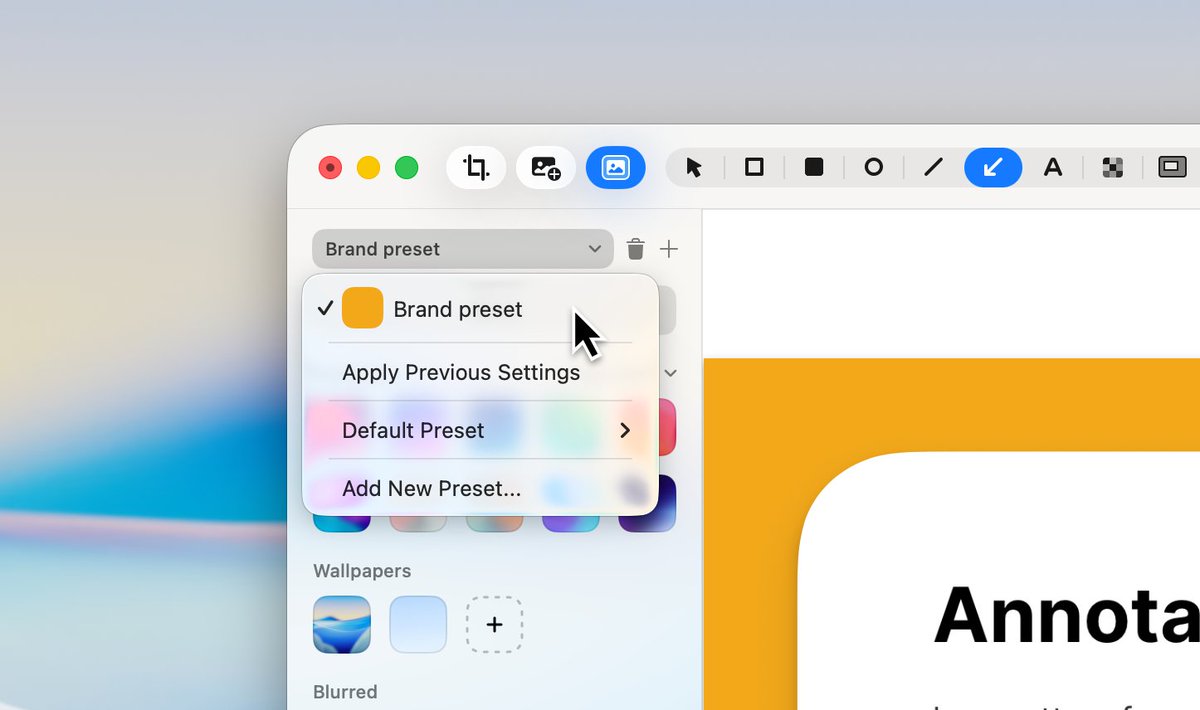
Task: Select Apply Previous Settings
Action: pos(480,372)
